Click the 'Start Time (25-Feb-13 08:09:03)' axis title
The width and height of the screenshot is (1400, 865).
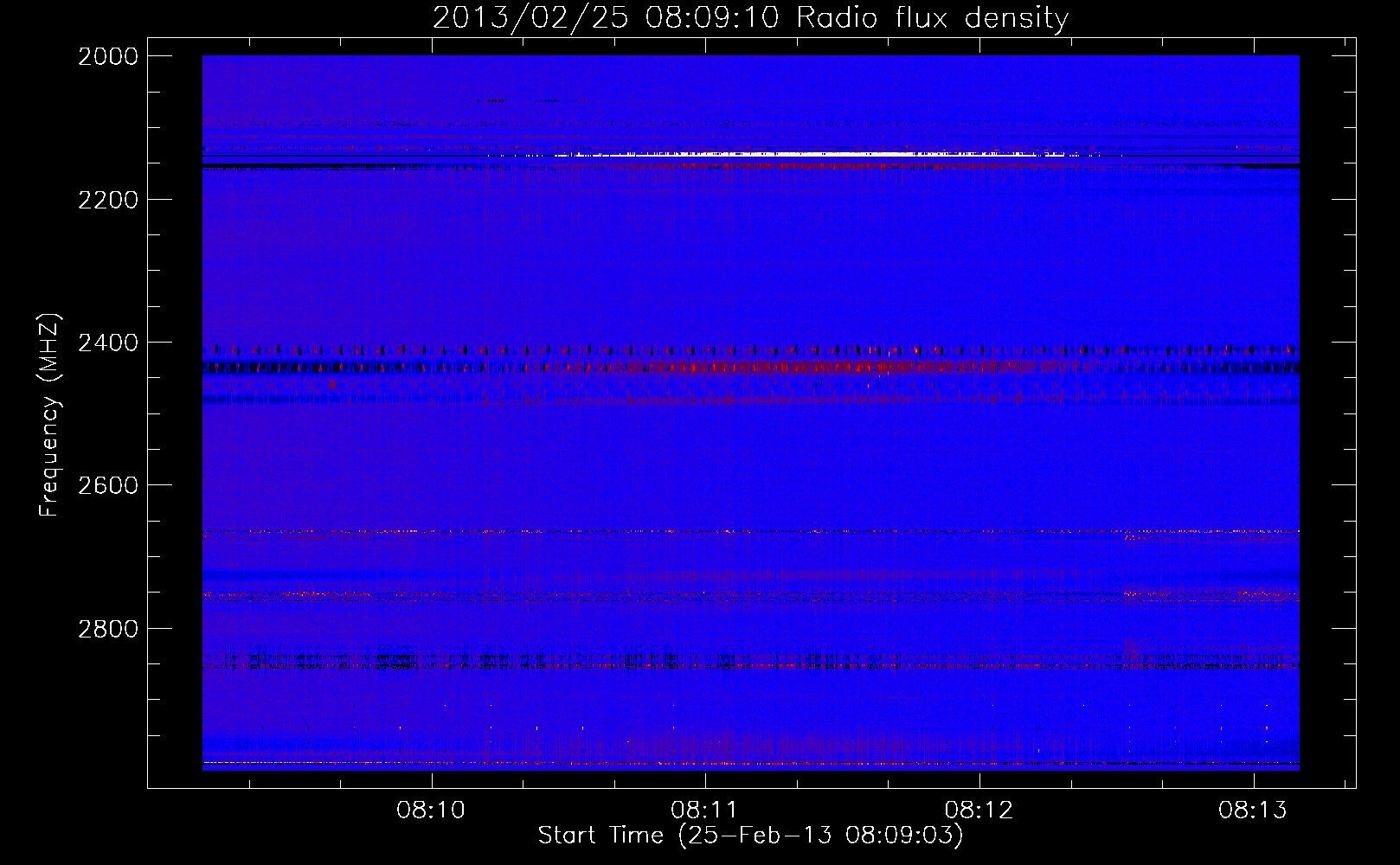click(750, 836)
